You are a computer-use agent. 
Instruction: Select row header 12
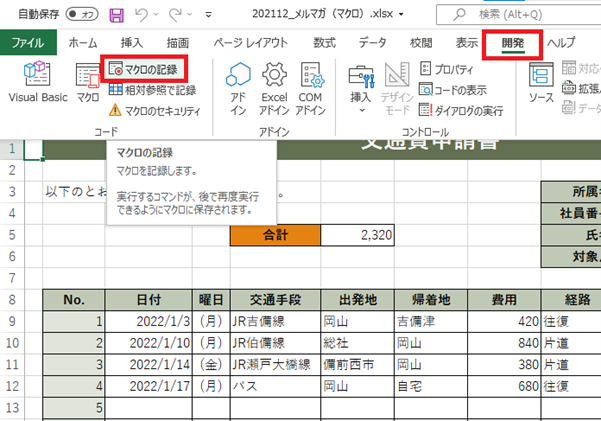(12, 386)
